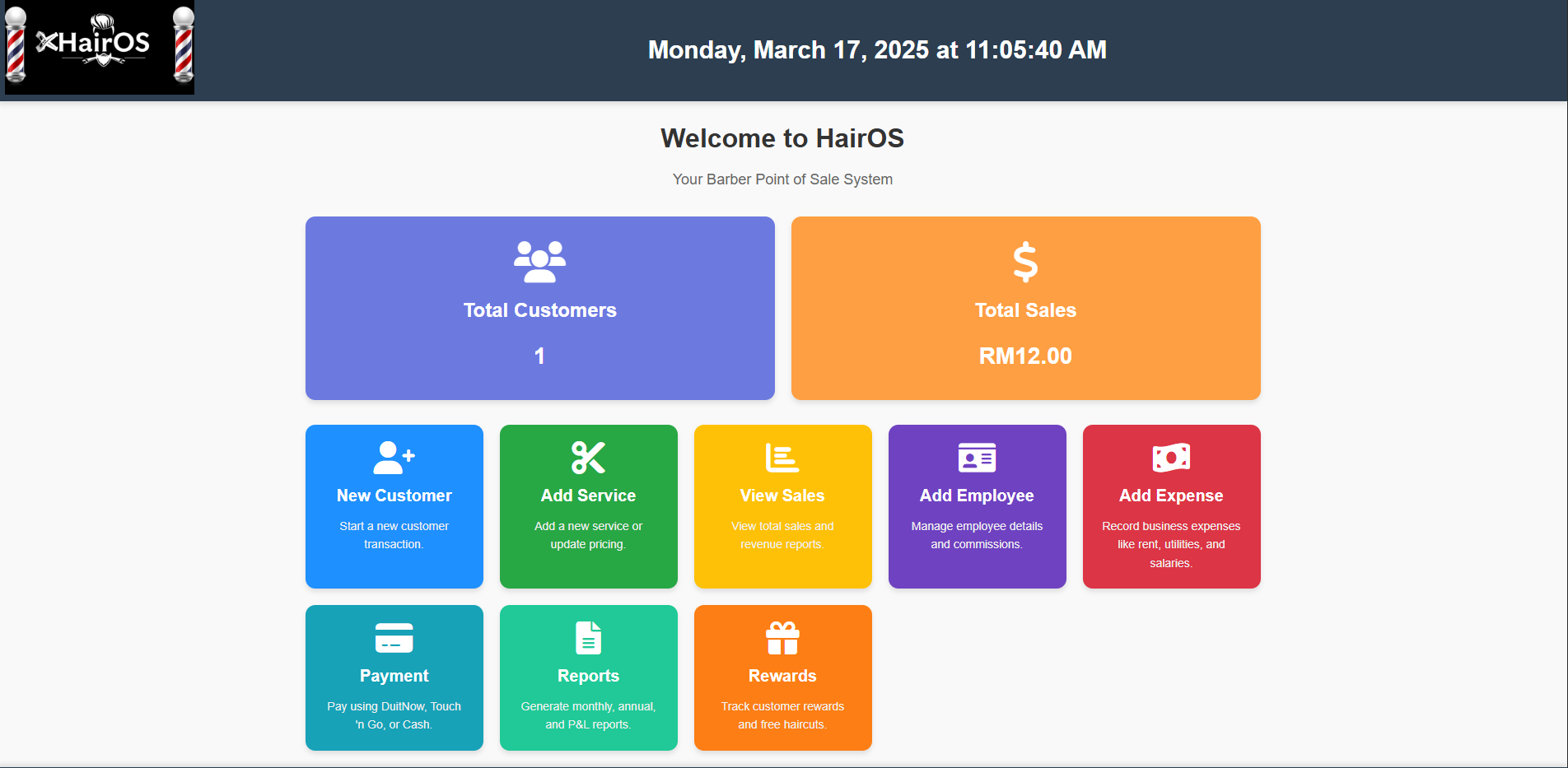Click the ID badge icon on Add Employee
This screenshot has width=1568, height=768.
coord(977,458)
